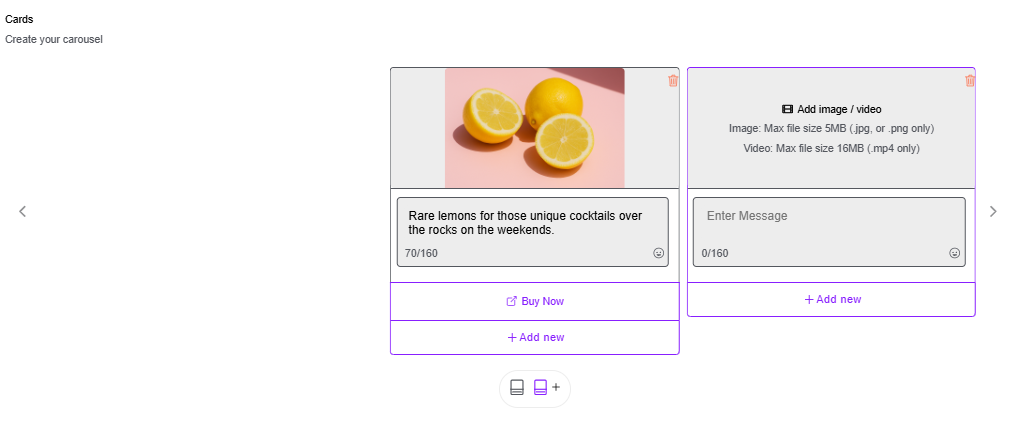Open emoji picker in the lemons message box
Screen dimensions: 1024x422
(x=658, y=253)
